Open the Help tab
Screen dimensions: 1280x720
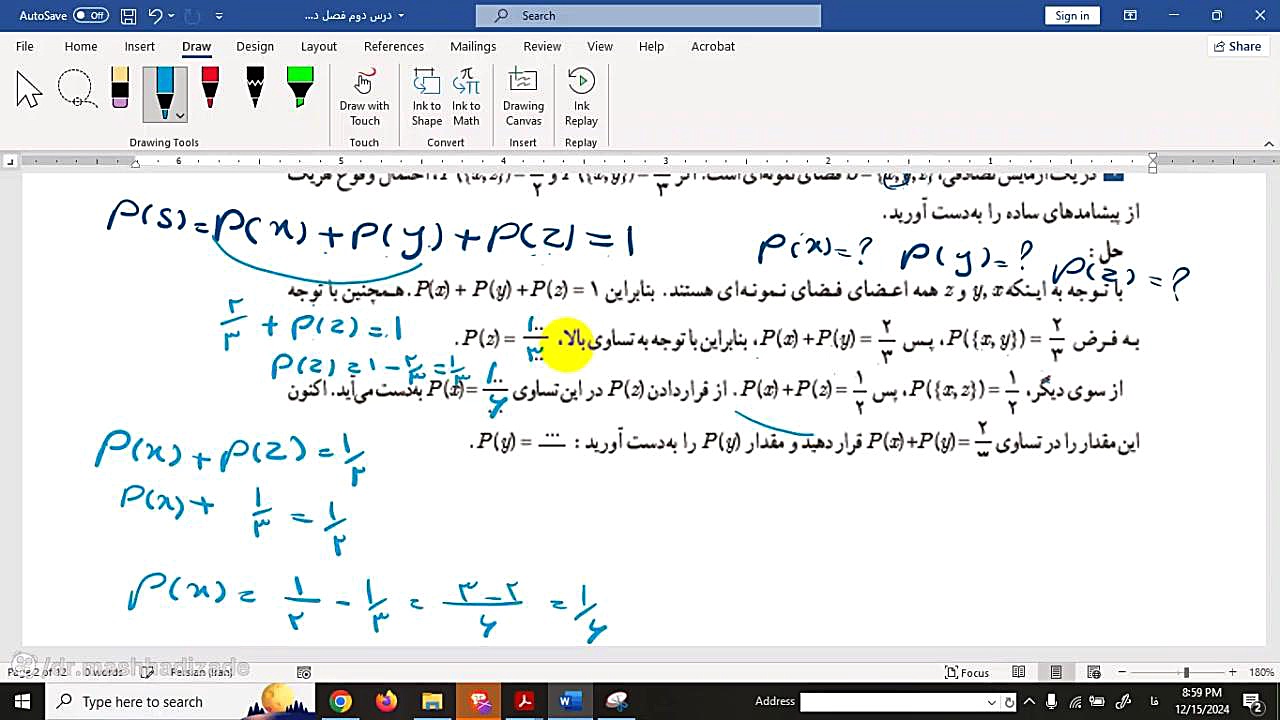[x=651, y=46]
